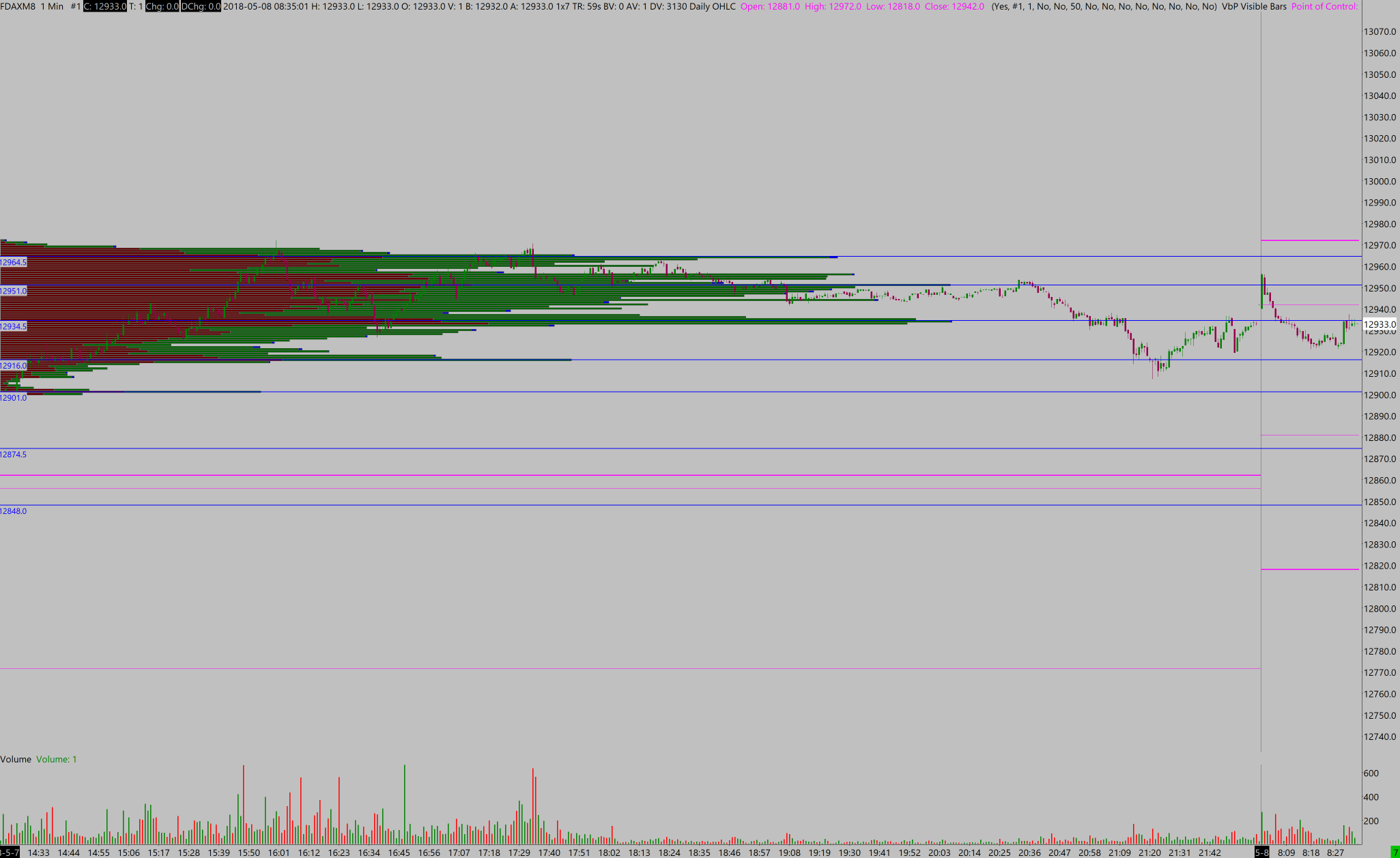Click 400 on the volume scale
The image size is (1400, 858).
coord(1371,797)
